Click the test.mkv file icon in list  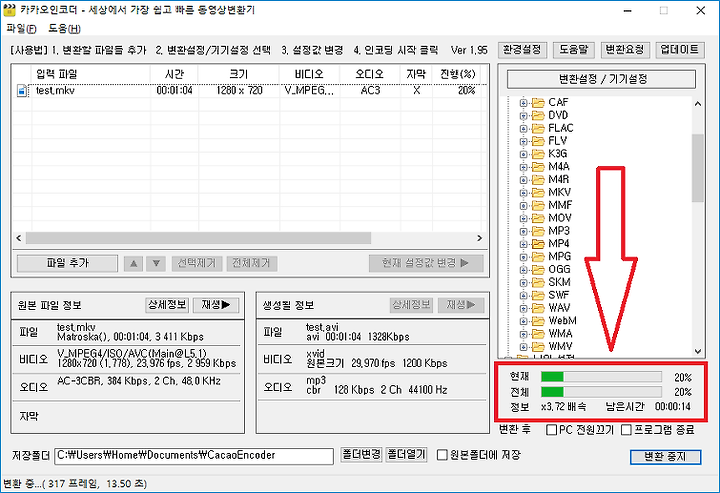(x=22, y=90)
